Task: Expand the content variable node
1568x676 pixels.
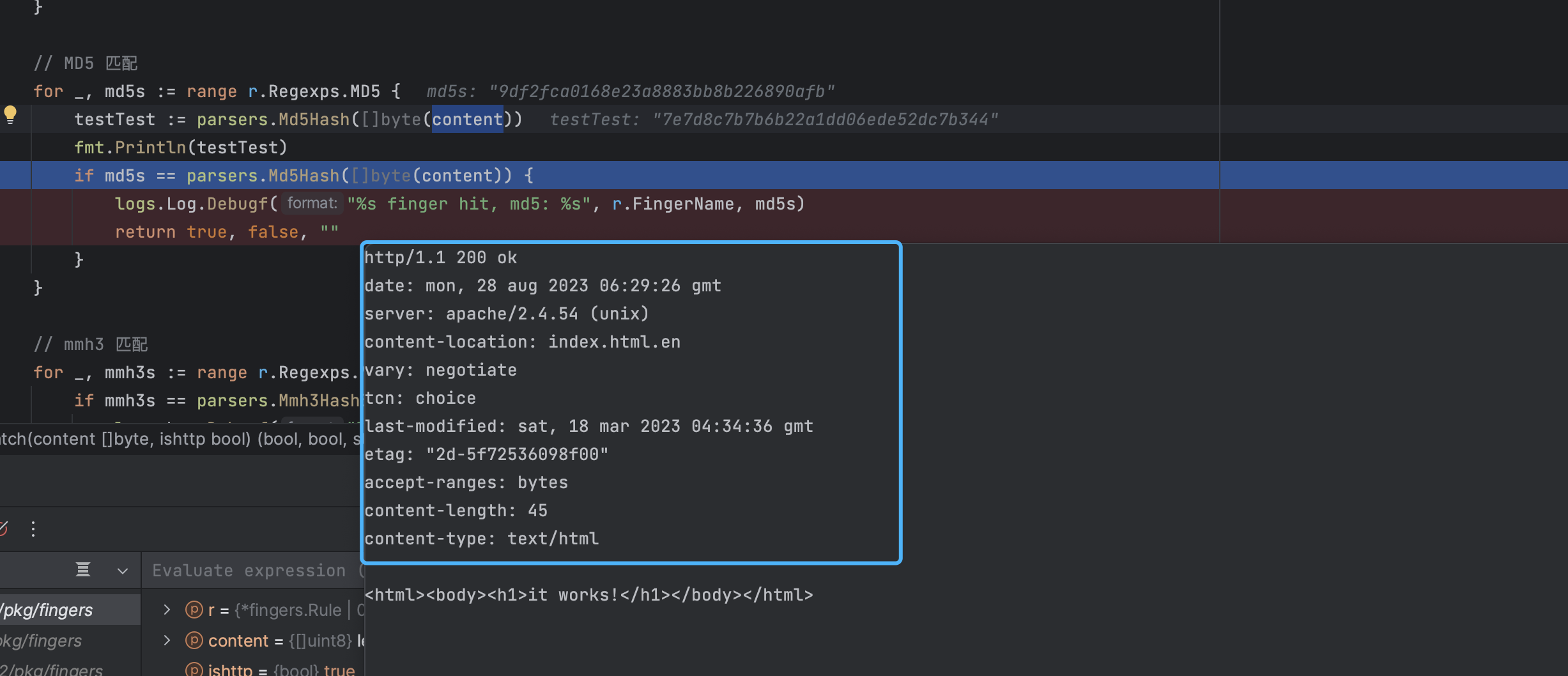Action: pyautogui.click(x=167, y=641)
